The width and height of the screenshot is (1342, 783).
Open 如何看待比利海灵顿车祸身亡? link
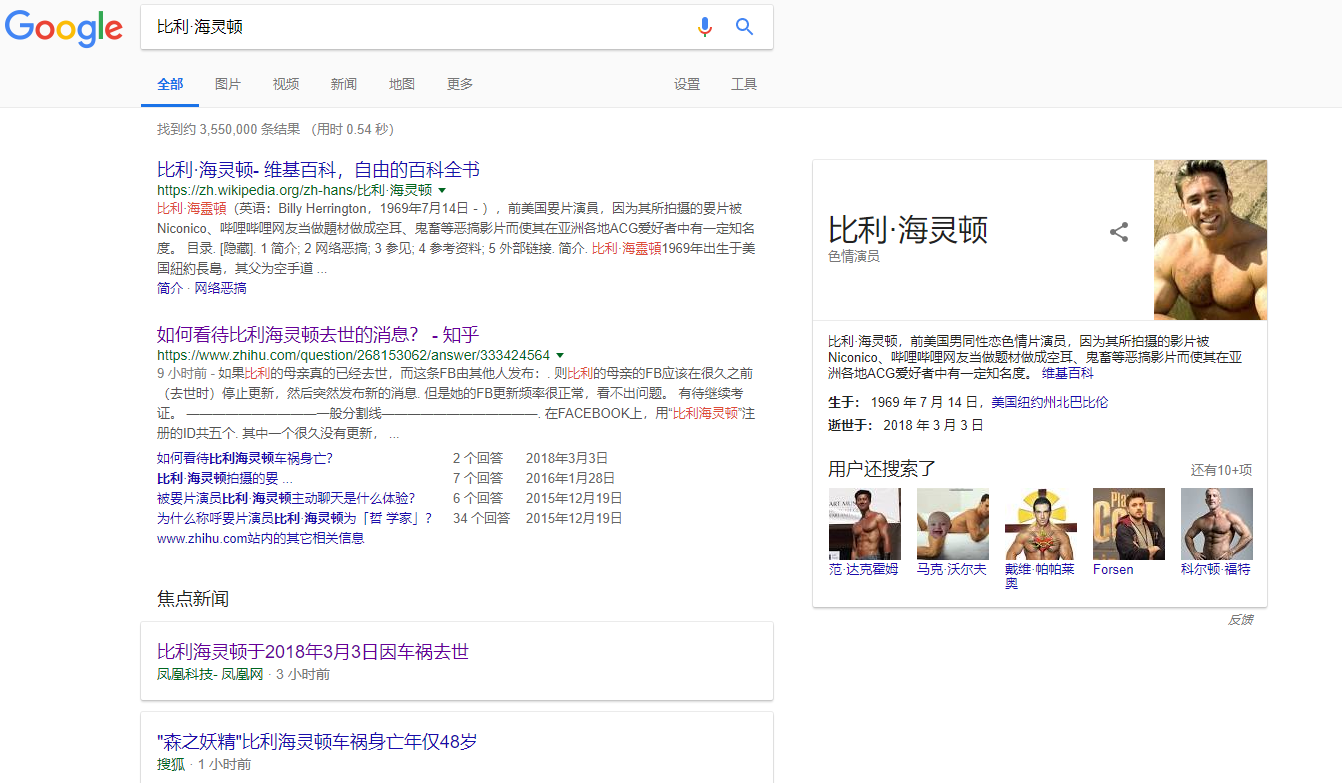[245, 458]
